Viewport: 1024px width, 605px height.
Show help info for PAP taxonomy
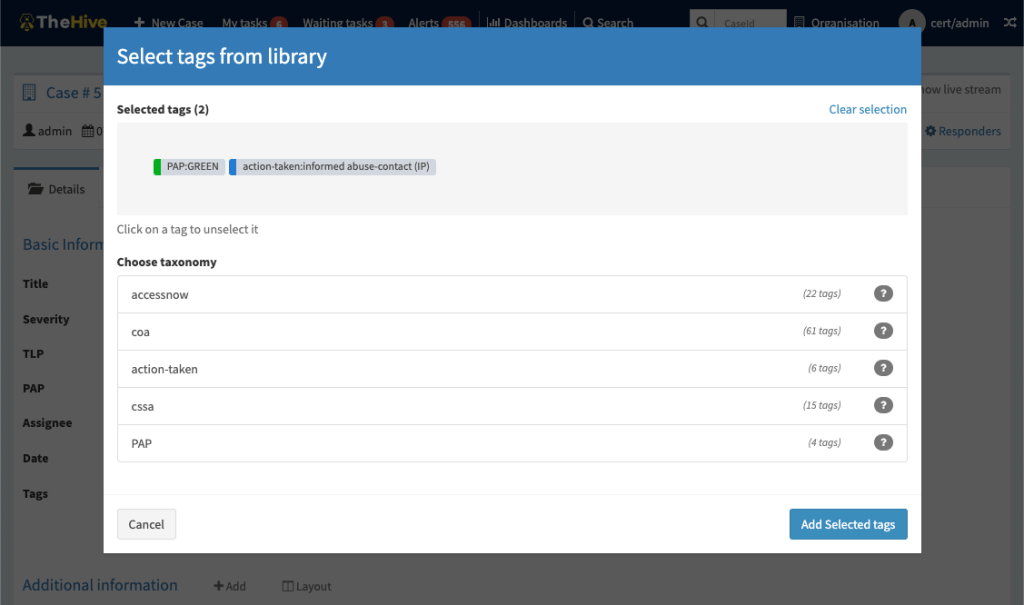883,442
